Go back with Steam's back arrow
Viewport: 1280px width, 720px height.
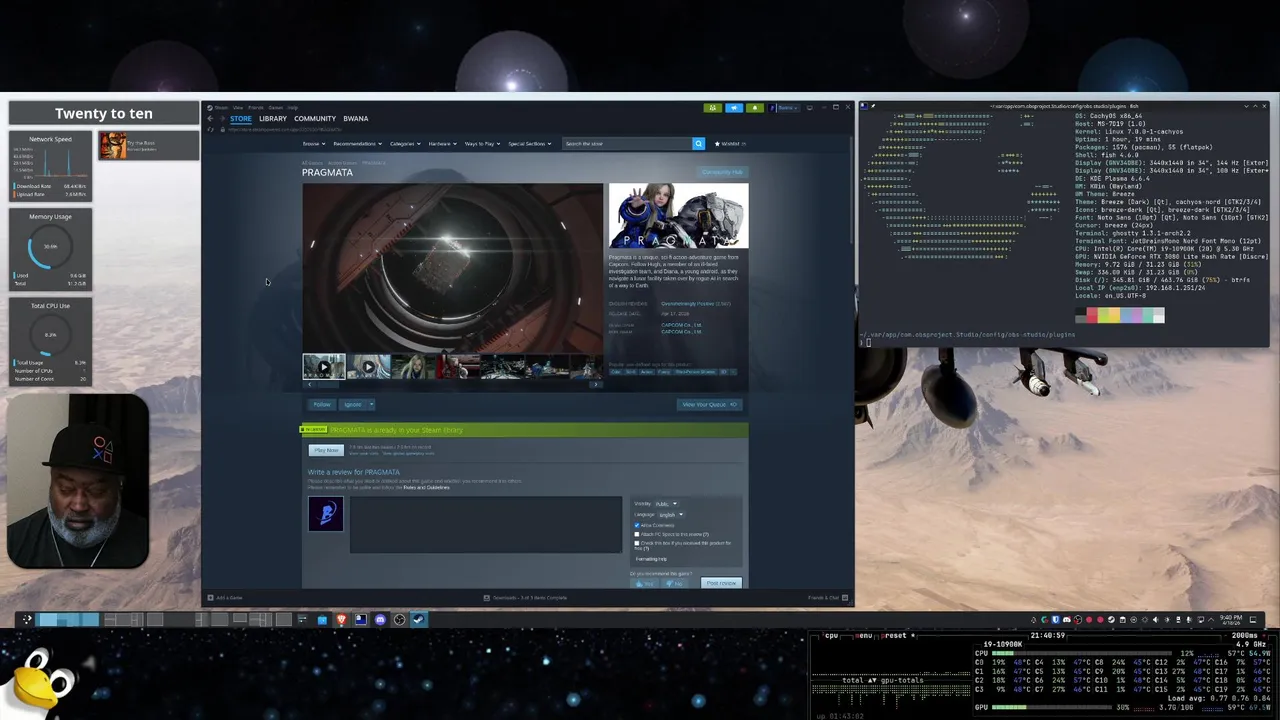tap(210, 118)
